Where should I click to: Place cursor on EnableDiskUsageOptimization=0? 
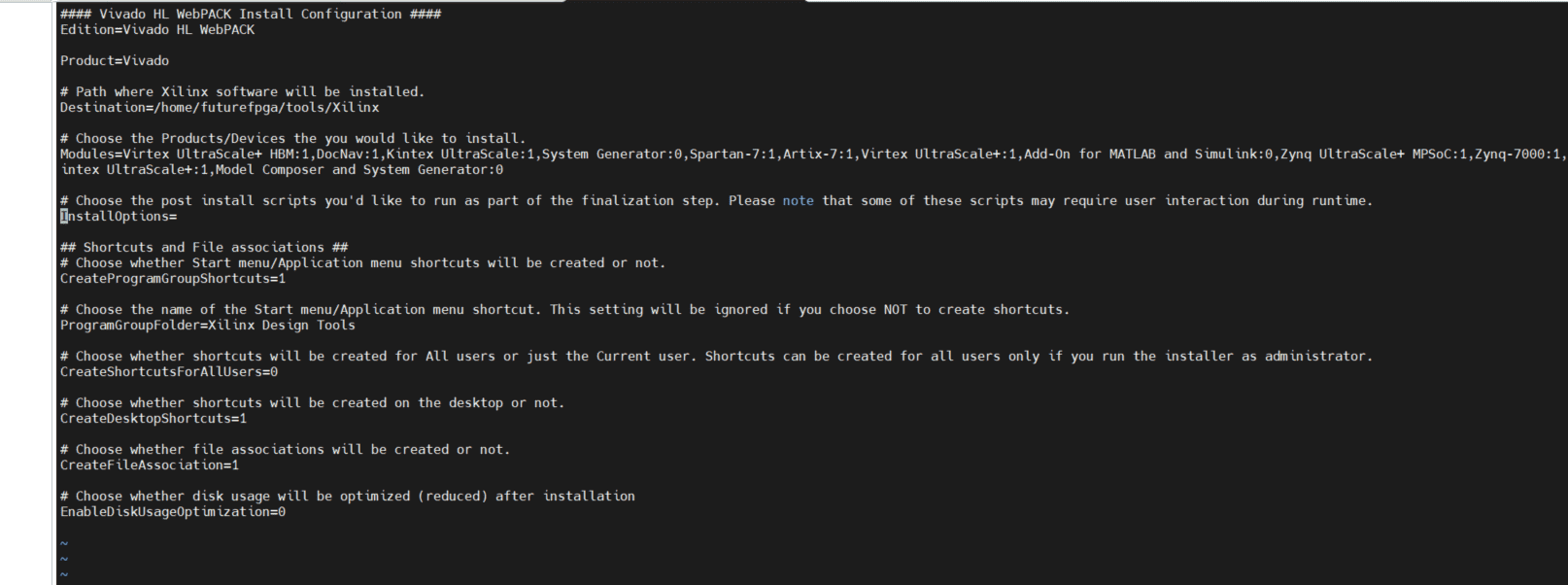(173, 512)
